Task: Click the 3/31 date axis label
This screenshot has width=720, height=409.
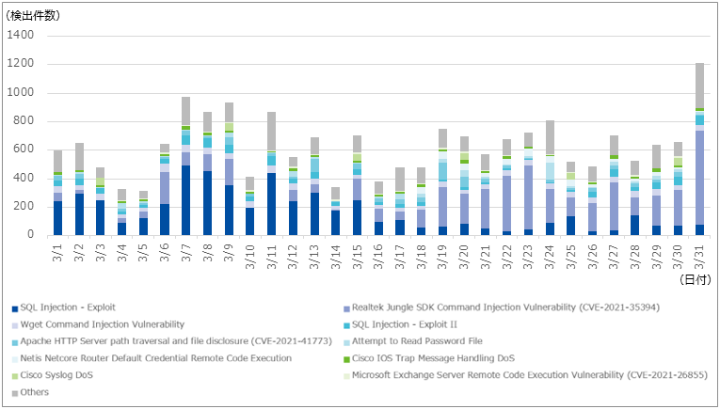Action: tap(700, 254)
